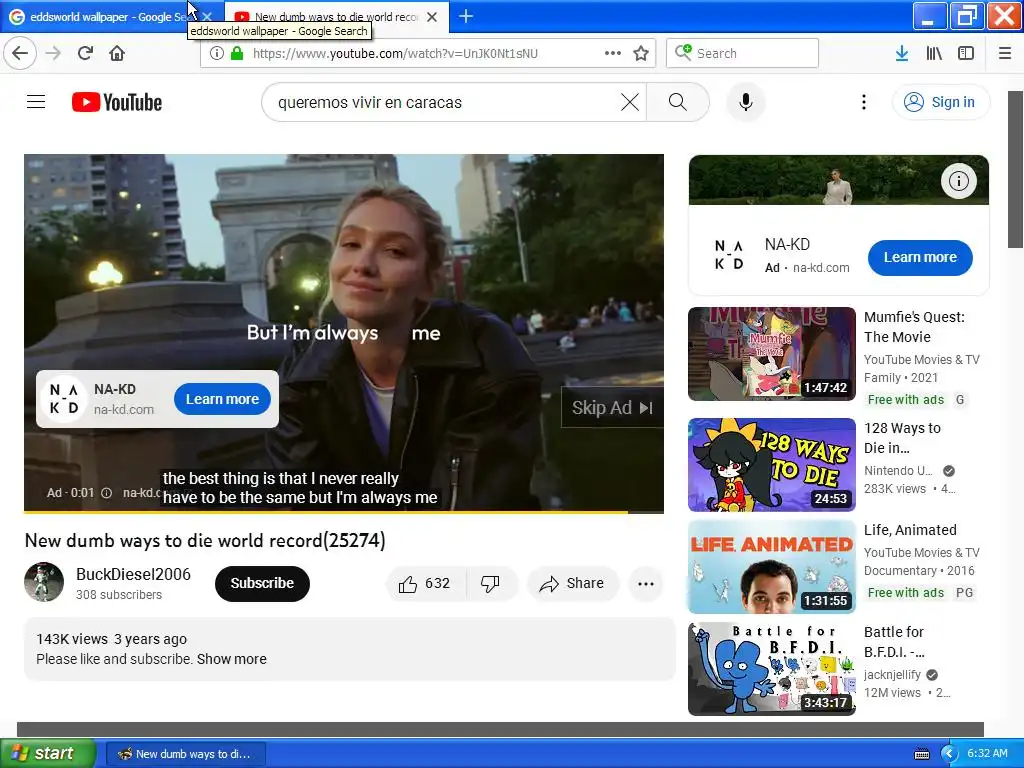Click the Life, Animated video title
Viewport: 1024px width, 768px height.
coord(910,530)
